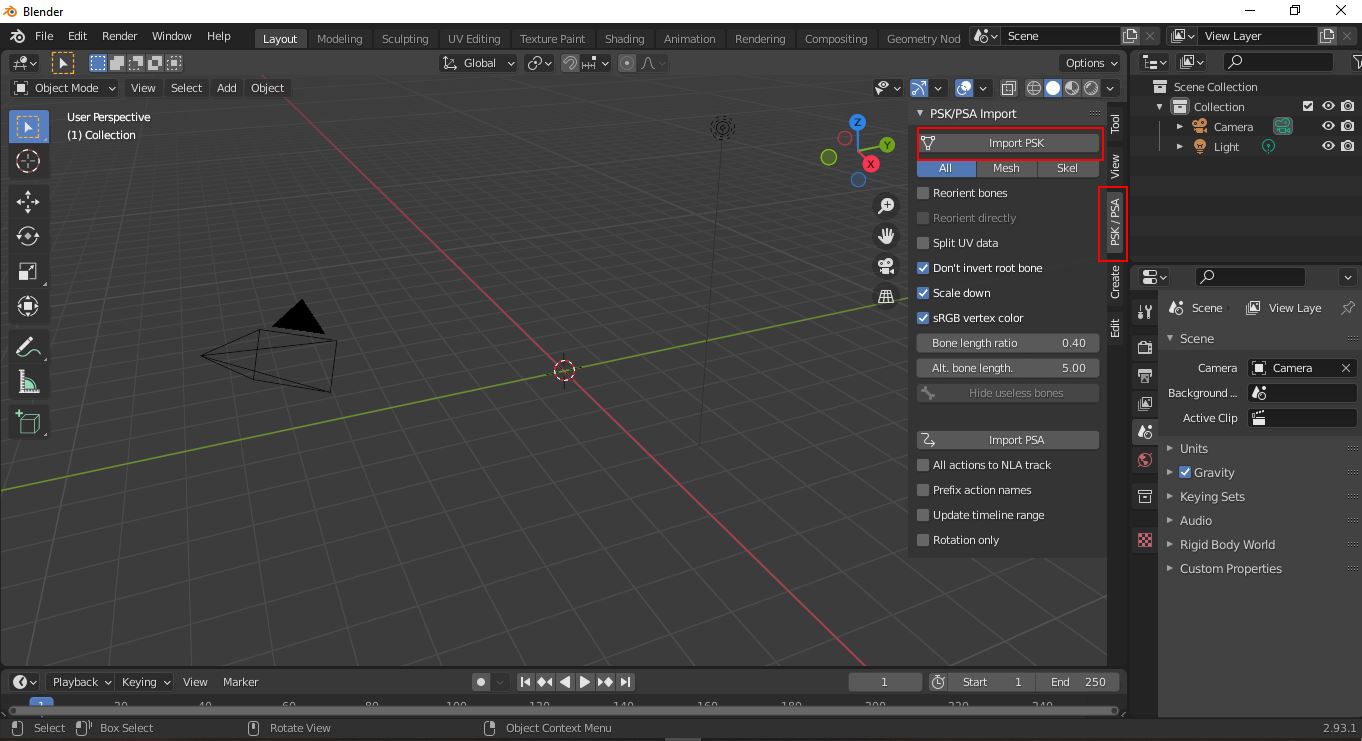This screenshot has height=741, width=1362.
Task: Open the Options dropdown in the header
Action: [1091, 63]
